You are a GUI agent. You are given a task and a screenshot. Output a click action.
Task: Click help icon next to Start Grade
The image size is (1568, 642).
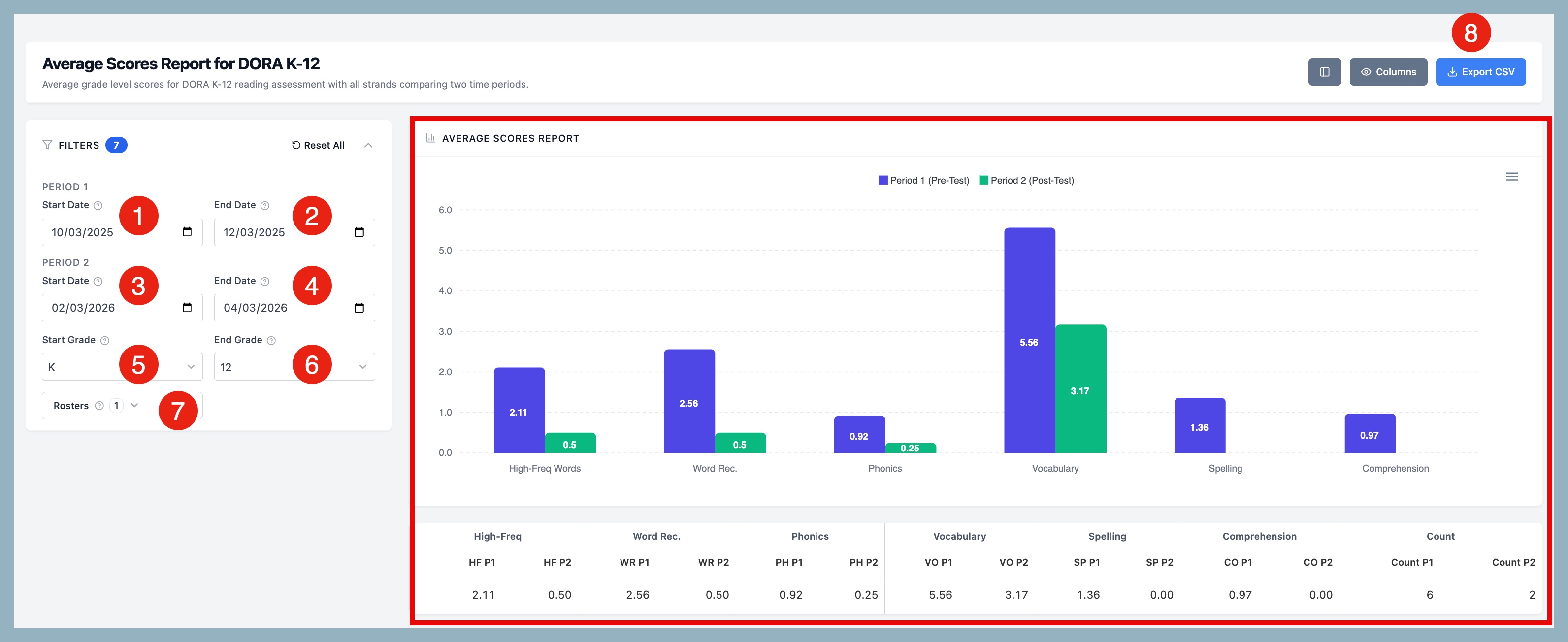(105, 340)
